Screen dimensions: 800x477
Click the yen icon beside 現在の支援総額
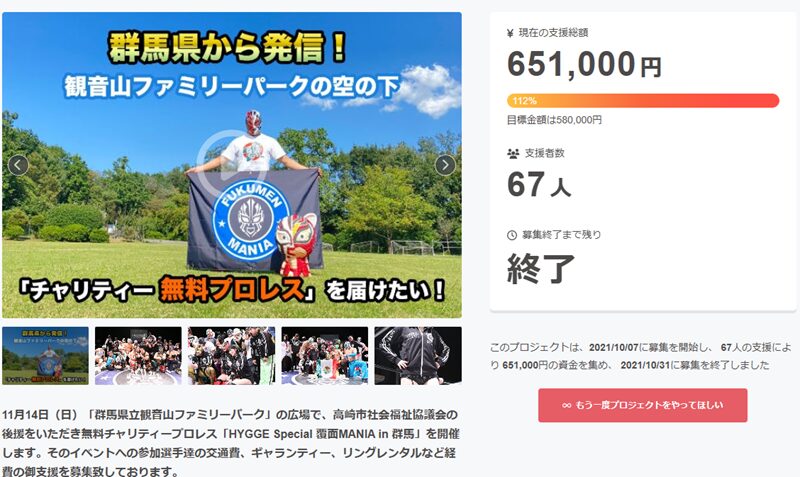coord(510,34)
